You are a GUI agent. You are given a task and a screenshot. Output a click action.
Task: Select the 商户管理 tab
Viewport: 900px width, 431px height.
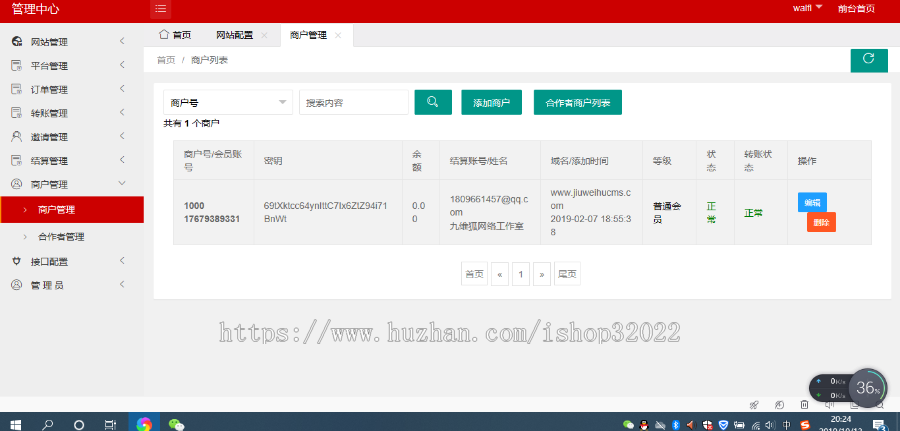pos(309,35)
